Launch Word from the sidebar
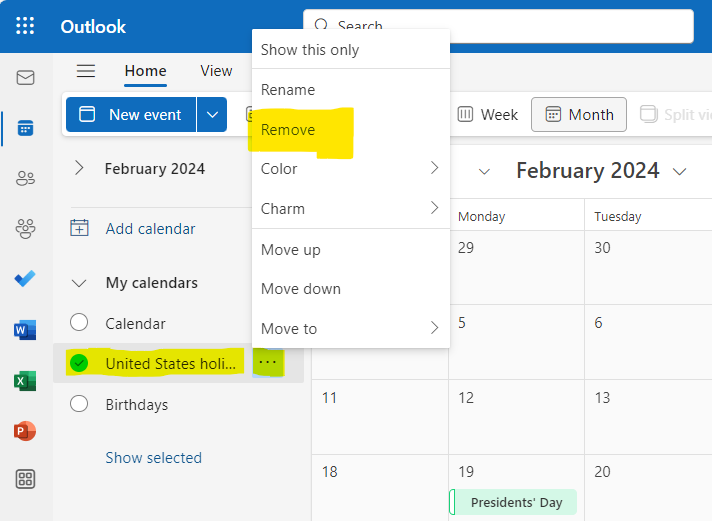The image size is (712, 521). click(25, 329)
